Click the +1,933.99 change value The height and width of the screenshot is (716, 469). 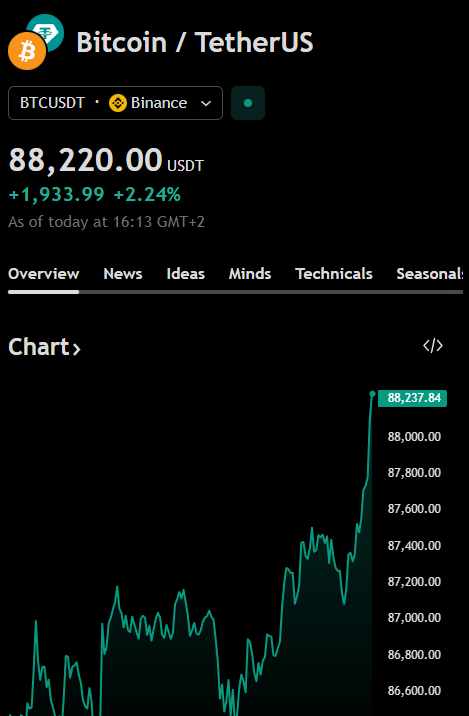coord(57,195)
